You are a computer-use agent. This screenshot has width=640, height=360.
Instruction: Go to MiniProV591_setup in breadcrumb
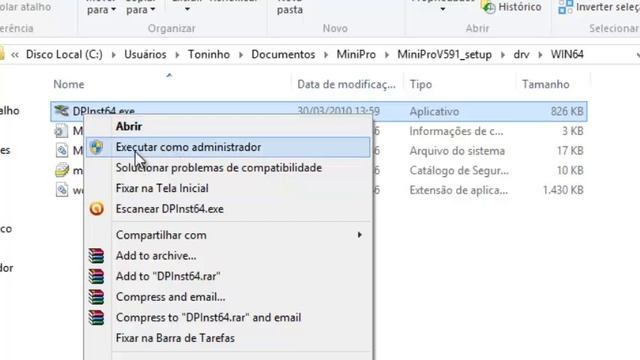coord(444,55)
